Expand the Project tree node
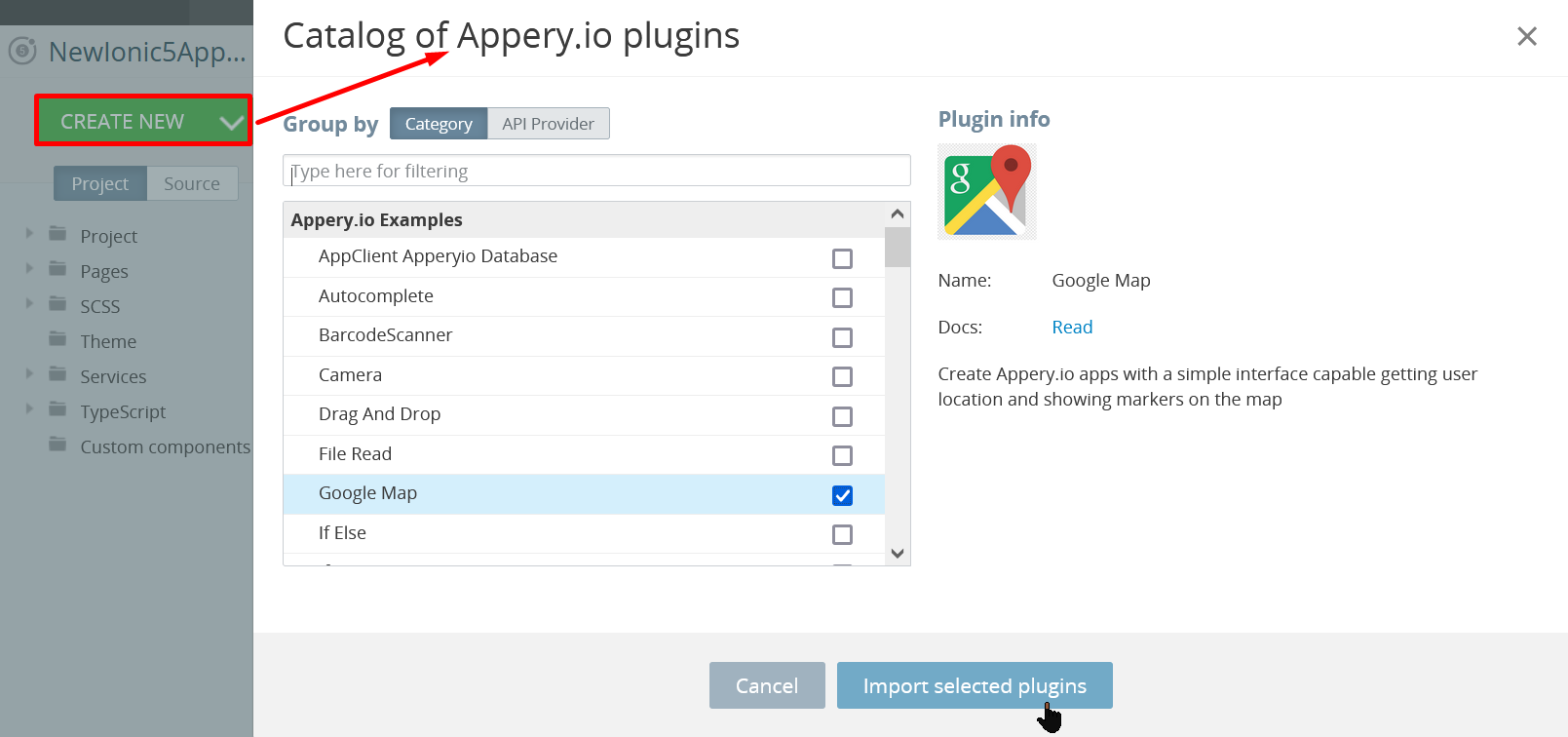1568x737 pixels. click(29, 234)
